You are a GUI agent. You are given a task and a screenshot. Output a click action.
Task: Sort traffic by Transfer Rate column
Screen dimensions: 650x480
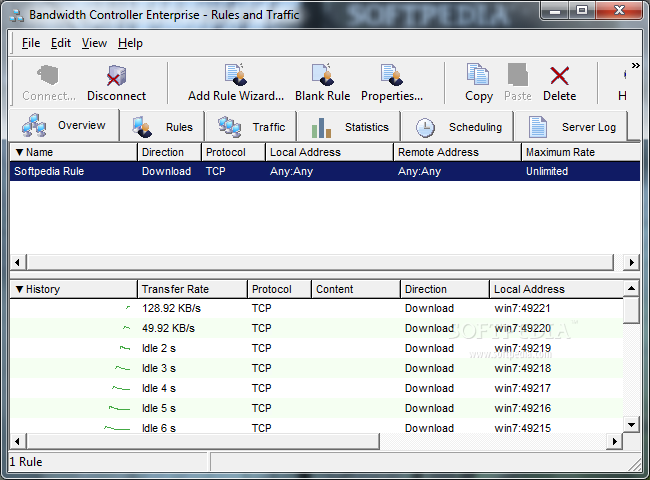192,289
